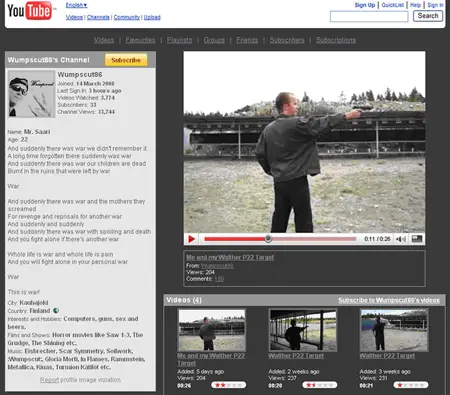450x395 pixels.
Task: Go to Channels in the top menu
Action: pyautogui.click(x=98, y=17)
